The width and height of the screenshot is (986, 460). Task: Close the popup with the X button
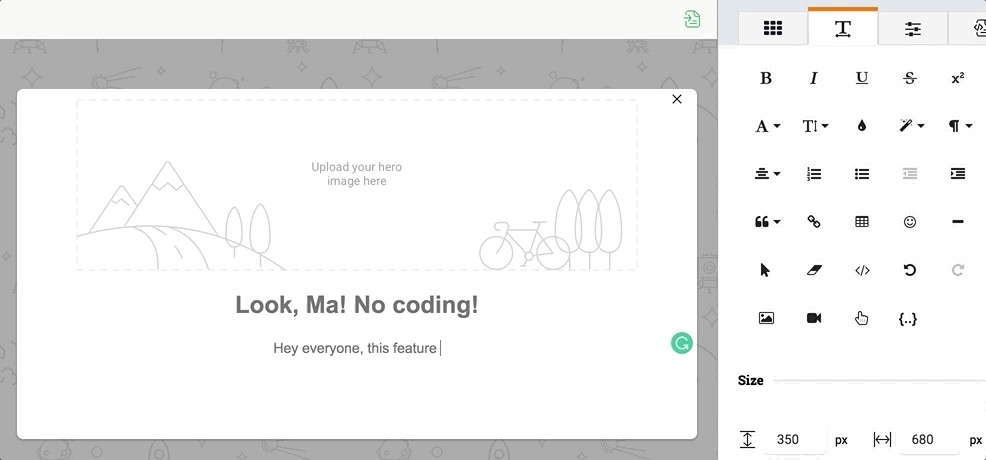pyautogui.click(x=677, y=99)
